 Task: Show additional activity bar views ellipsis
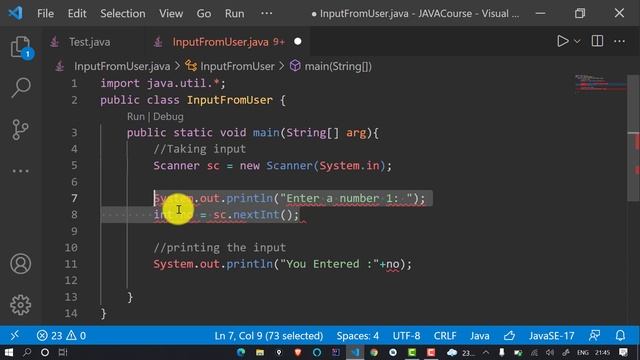click(20, 171)
